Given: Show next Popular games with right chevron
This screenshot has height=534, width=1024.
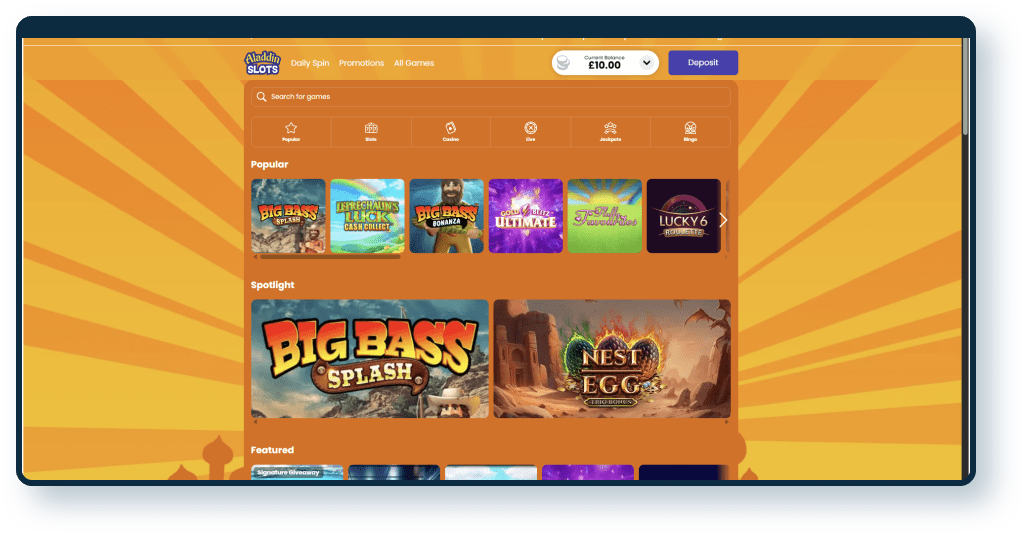Looking at the screenshot, I should 723,220.
